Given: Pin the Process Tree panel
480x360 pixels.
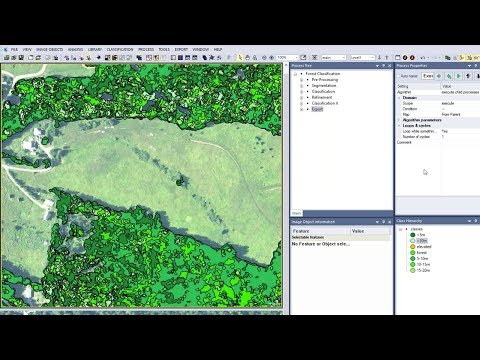Looking at the screenshot, I should [x=383, y=66].
